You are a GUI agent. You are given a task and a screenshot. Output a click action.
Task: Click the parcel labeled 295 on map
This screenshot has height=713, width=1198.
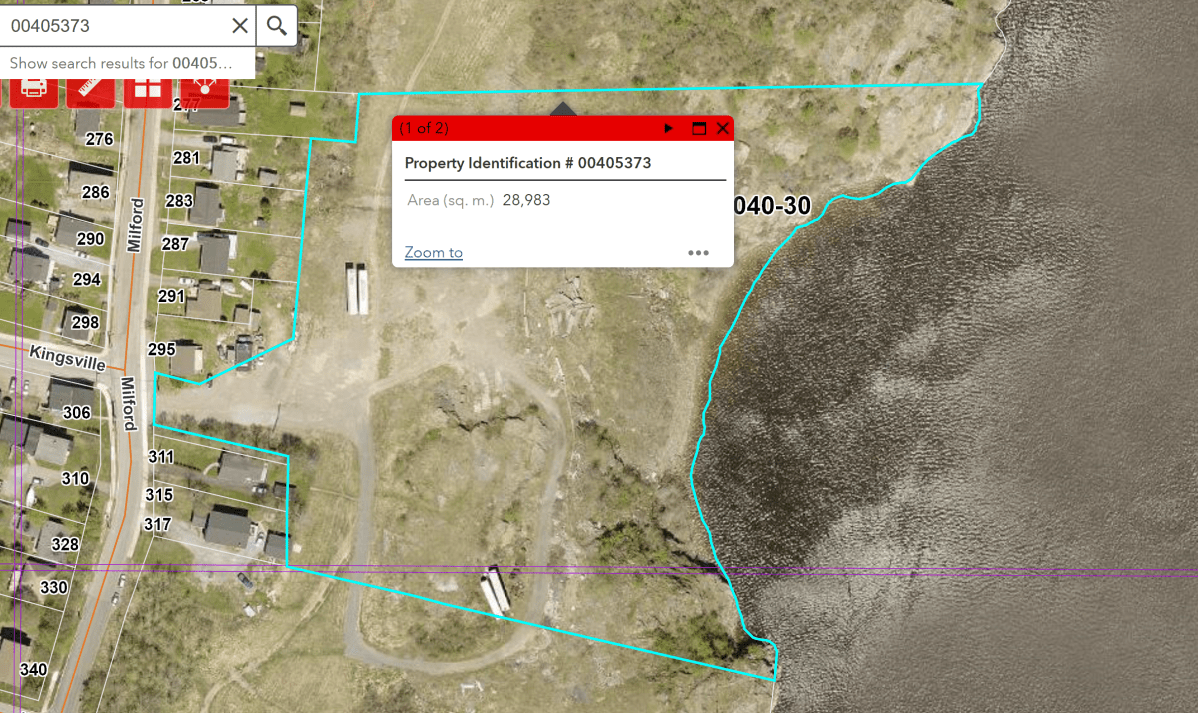coord(161,349)
